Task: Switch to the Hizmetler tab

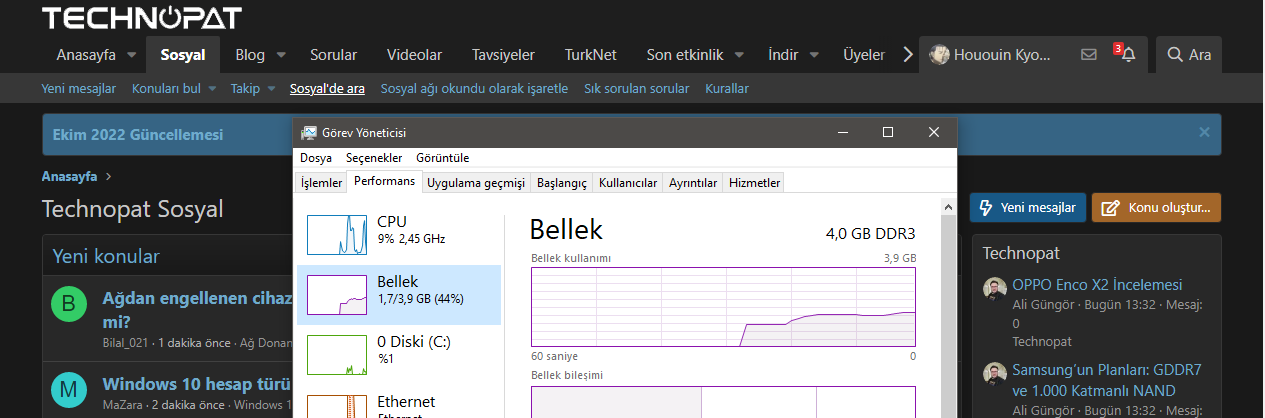Action: tap(754, 183)
